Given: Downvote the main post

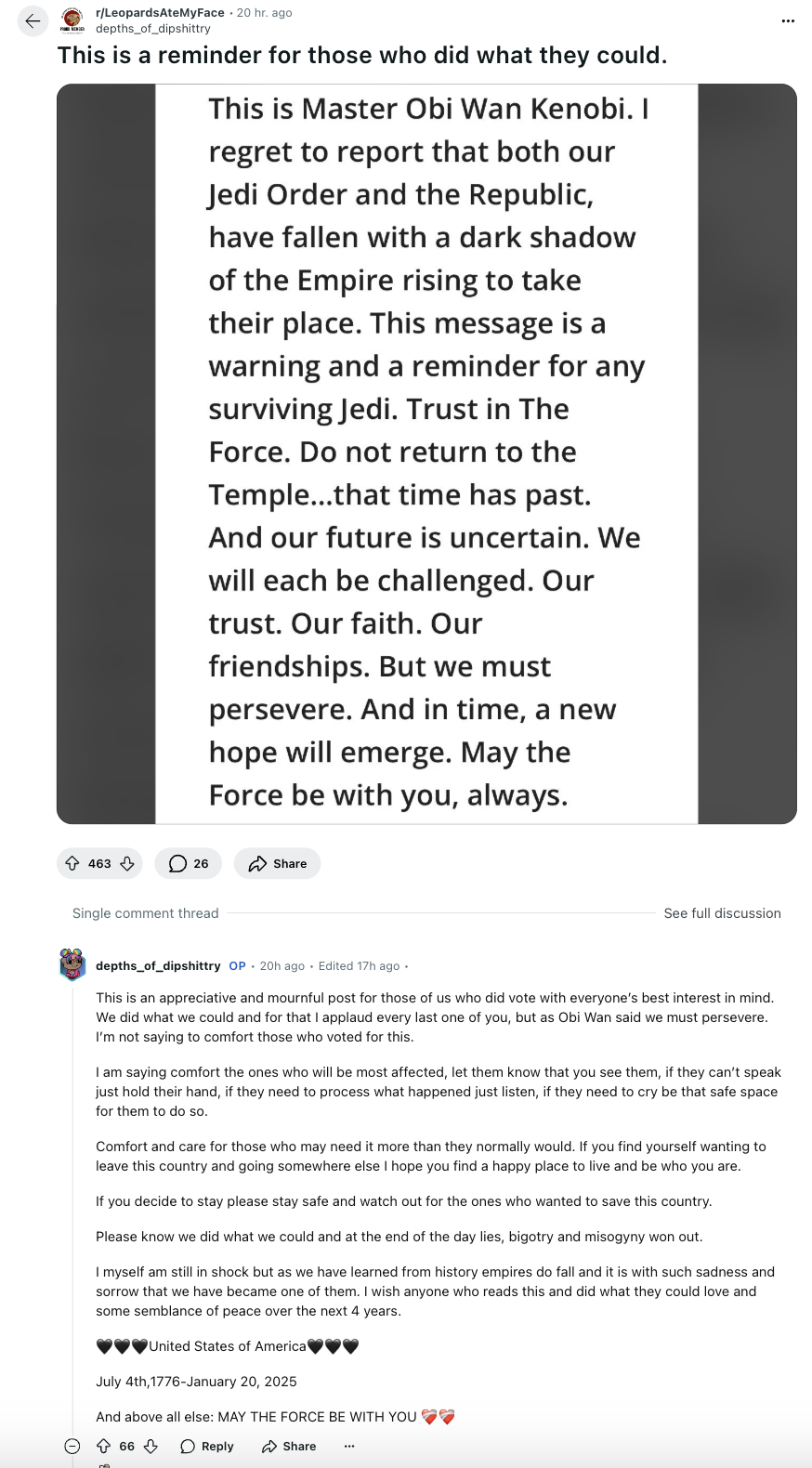Looking at the screenshot, I should [127, 863].
